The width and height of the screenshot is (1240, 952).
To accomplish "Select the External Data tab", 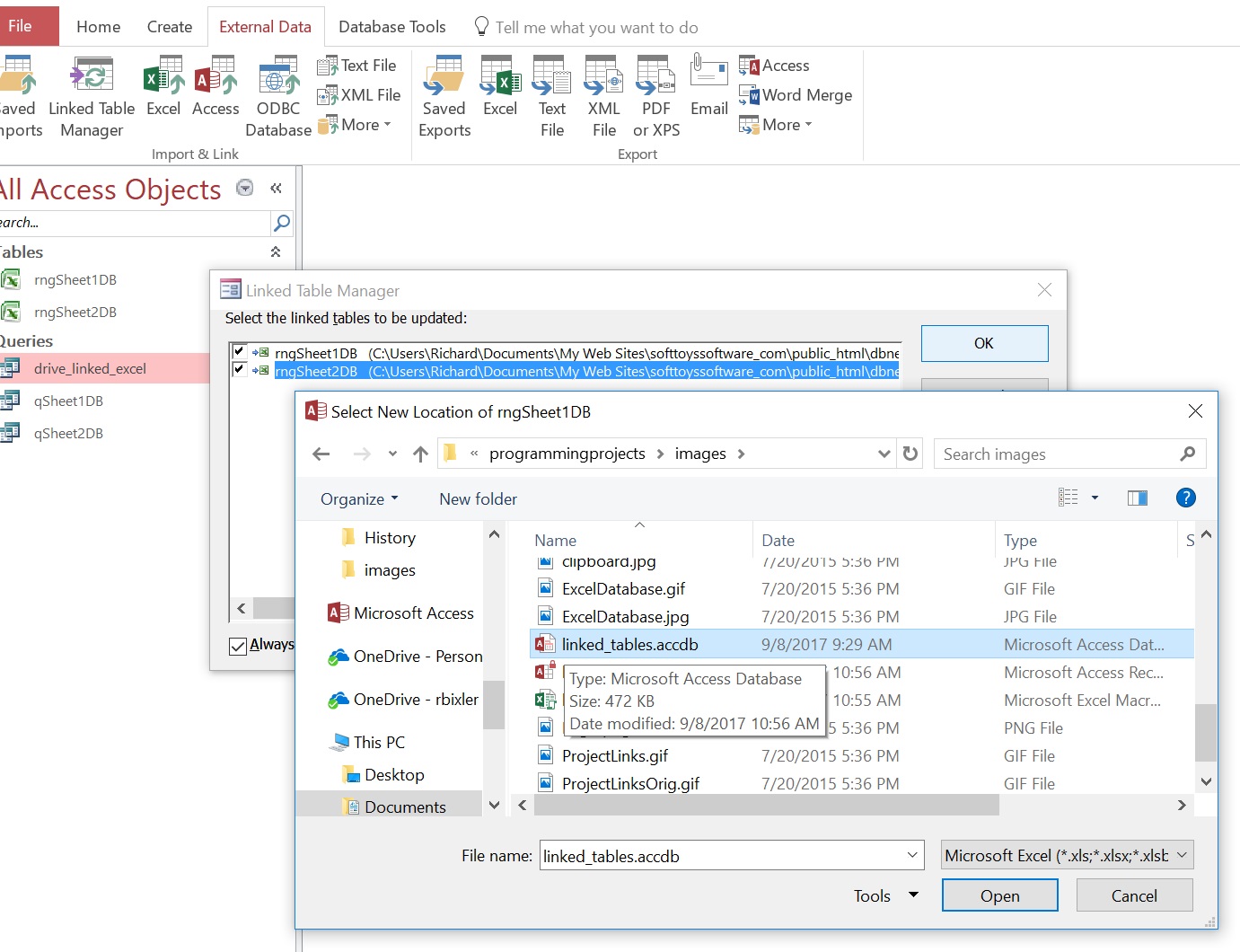I will click(265, 27).
